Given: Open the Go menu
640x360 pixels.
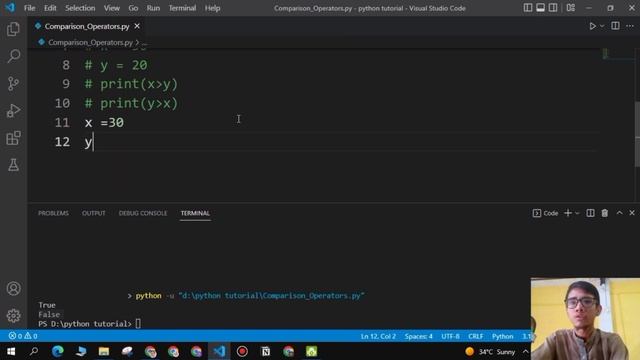Looking at the screenshot, I should (x=133, y=8).
